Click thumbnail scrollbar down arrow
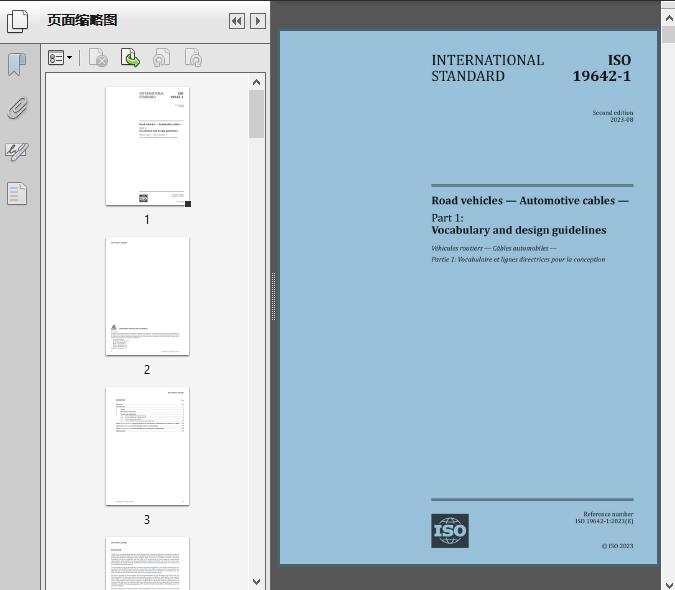The width and height of the screenshot is (675, 590). pos(257,582)
